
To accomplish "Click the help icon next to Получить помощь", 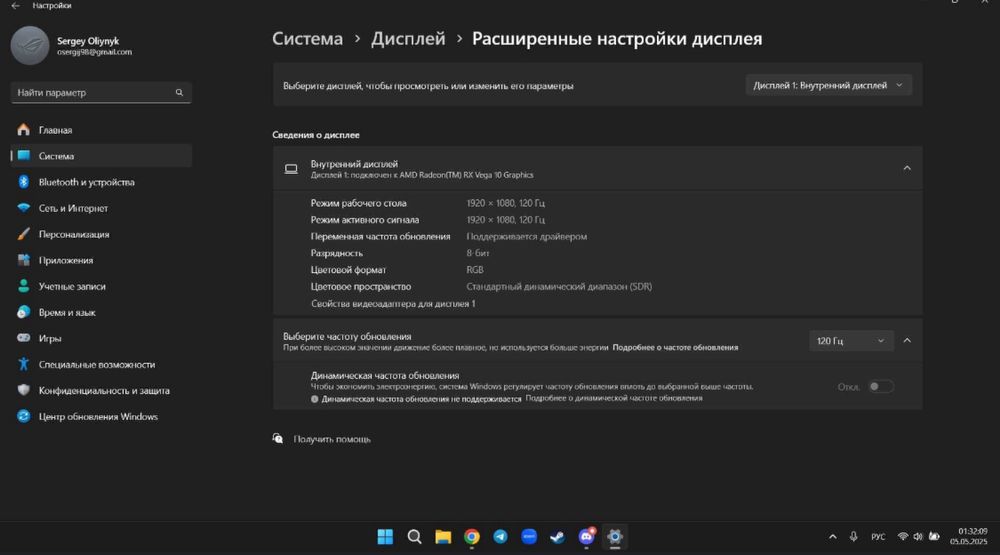I will [x=277, y=438].
